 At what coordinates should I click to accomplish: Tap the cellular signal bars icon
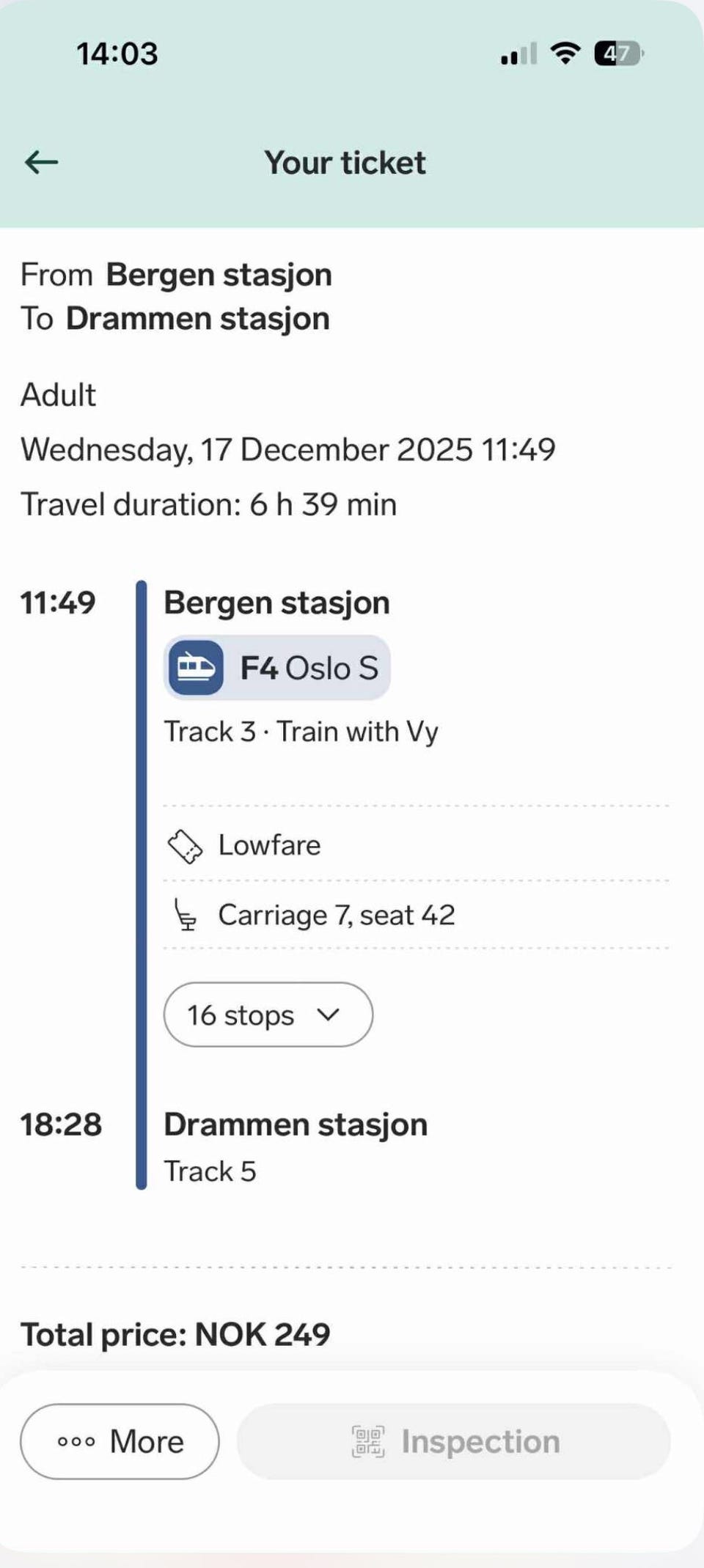tap(518, 55)
